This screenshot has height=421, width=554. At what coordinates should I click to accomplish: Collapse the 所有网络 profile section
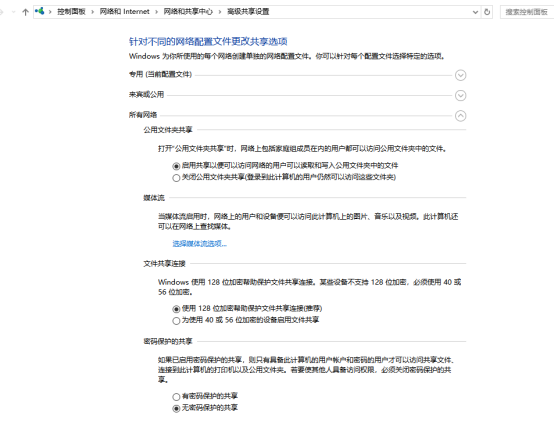[460, 115]
